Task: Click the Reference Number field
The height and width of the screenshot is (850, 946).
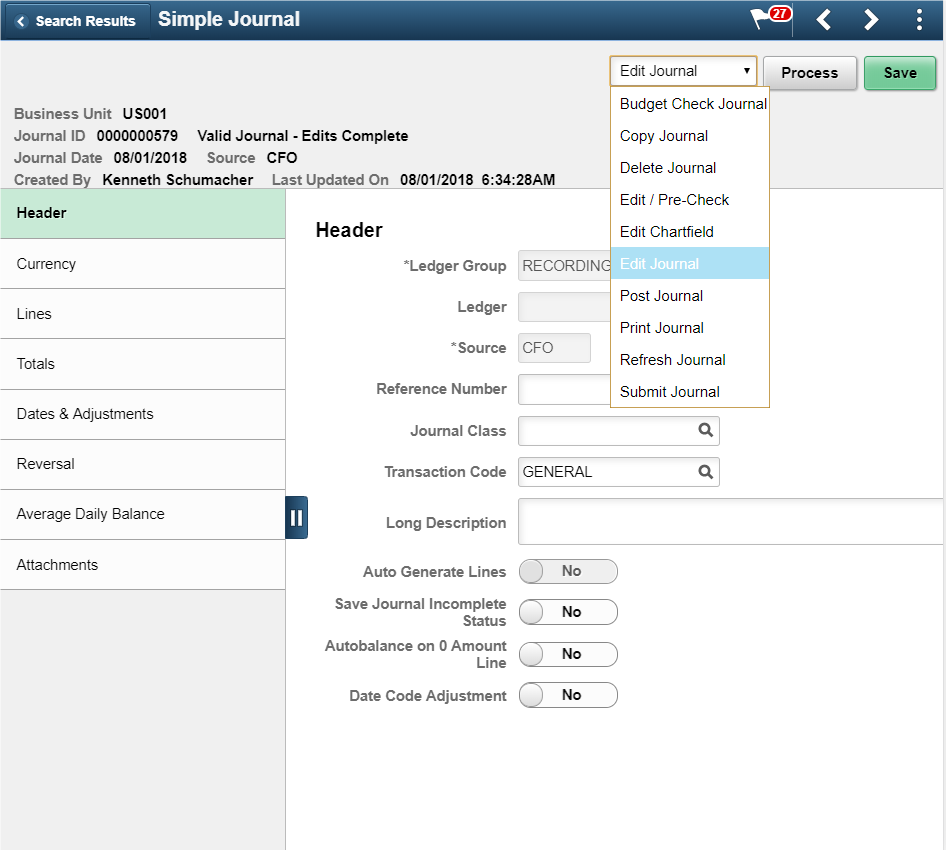Action: [565, 390]
